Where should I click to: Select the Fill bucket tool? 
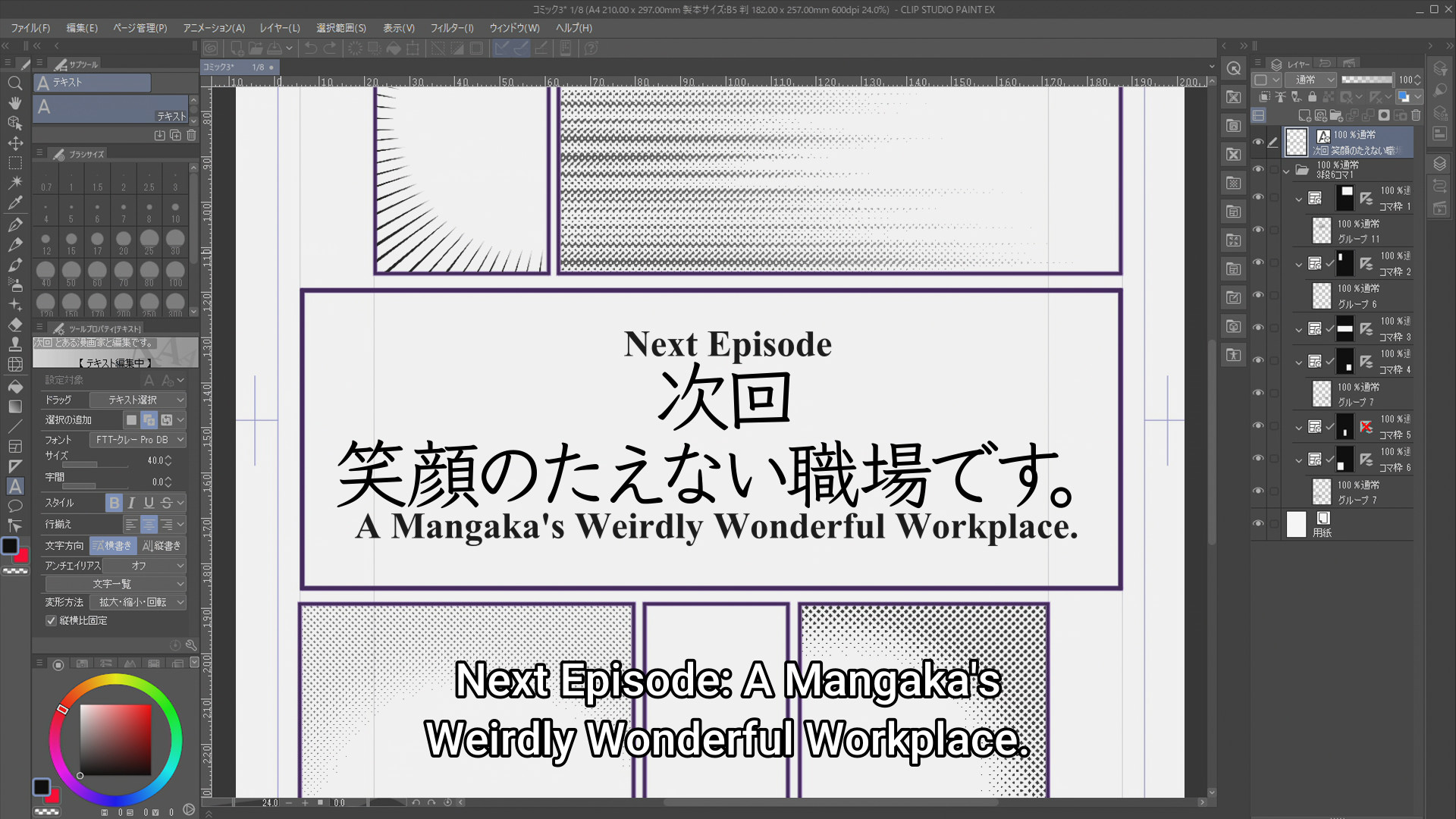pos(14,386)
